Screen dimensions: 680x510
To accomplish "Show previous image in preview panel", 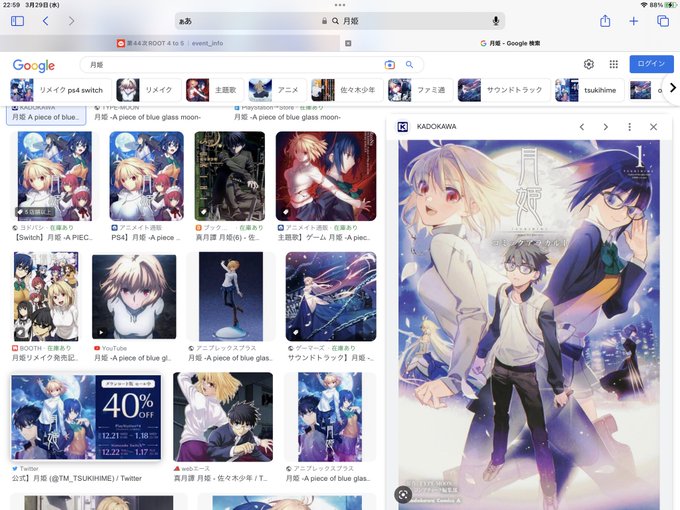I will [582, 127].
